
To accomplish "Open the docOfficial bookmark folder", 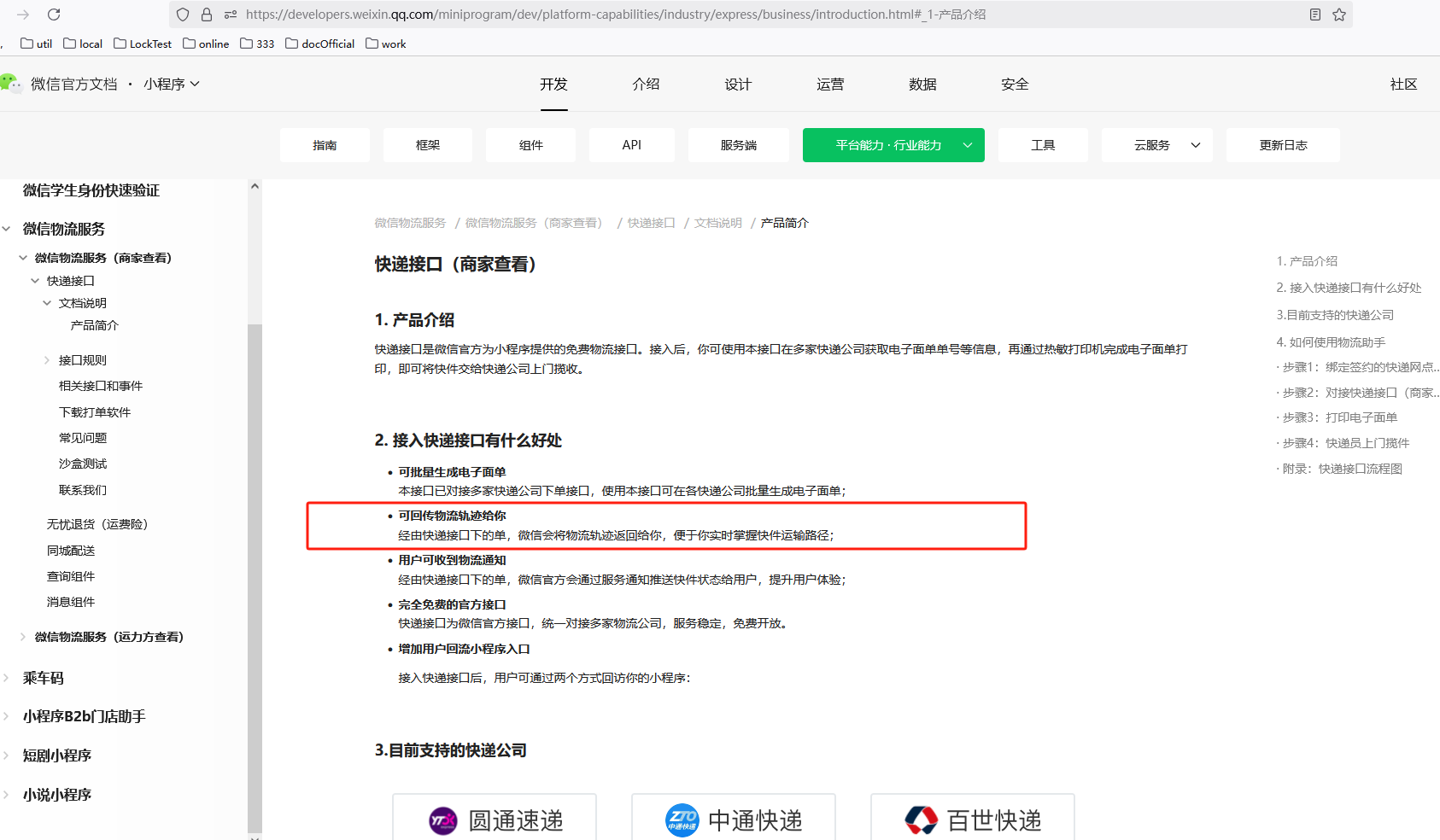I will coord(319,44).
